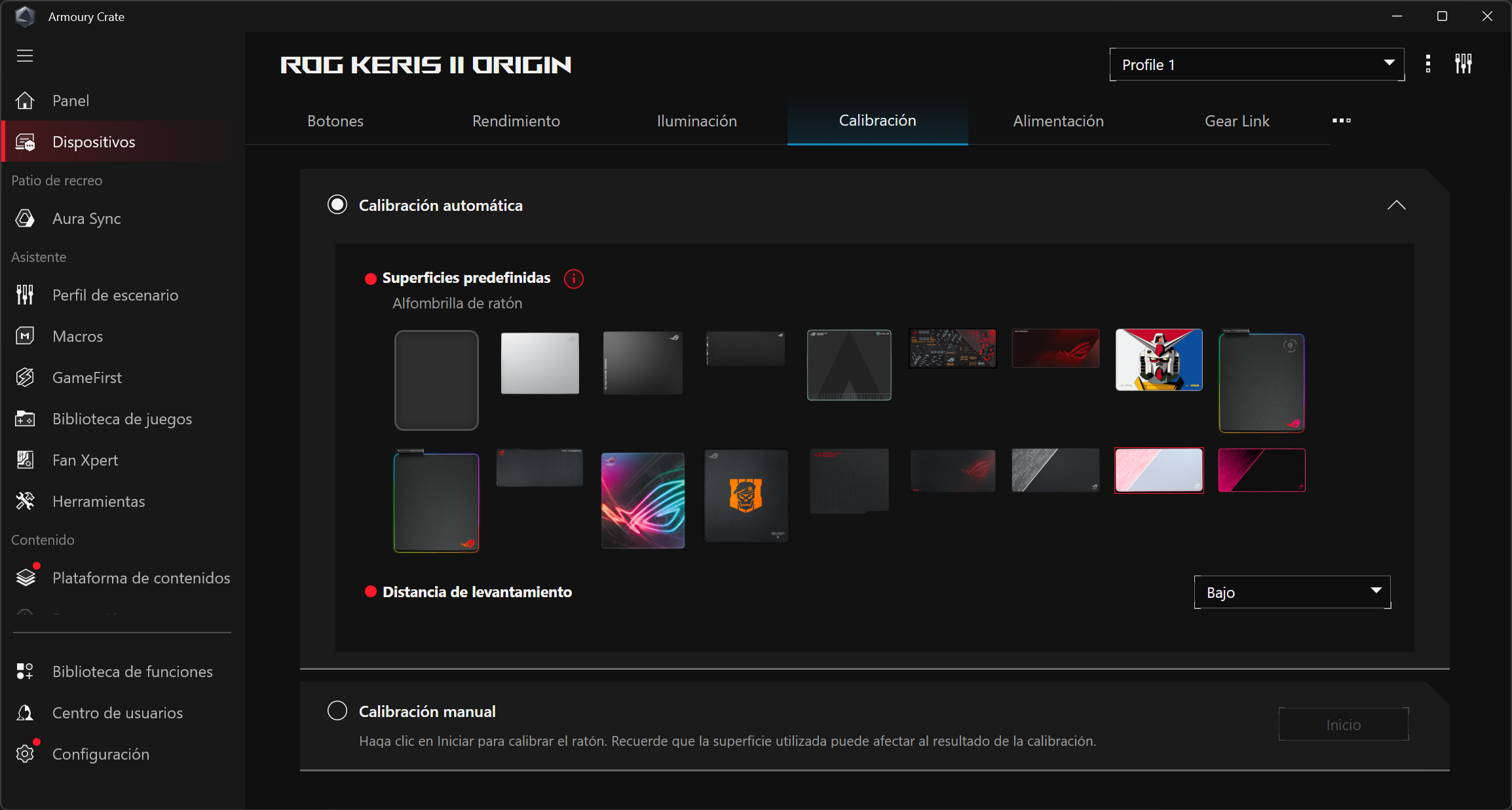Close the Armoury Crate window
1512x810 pixels.
[x=1487, y=16]
